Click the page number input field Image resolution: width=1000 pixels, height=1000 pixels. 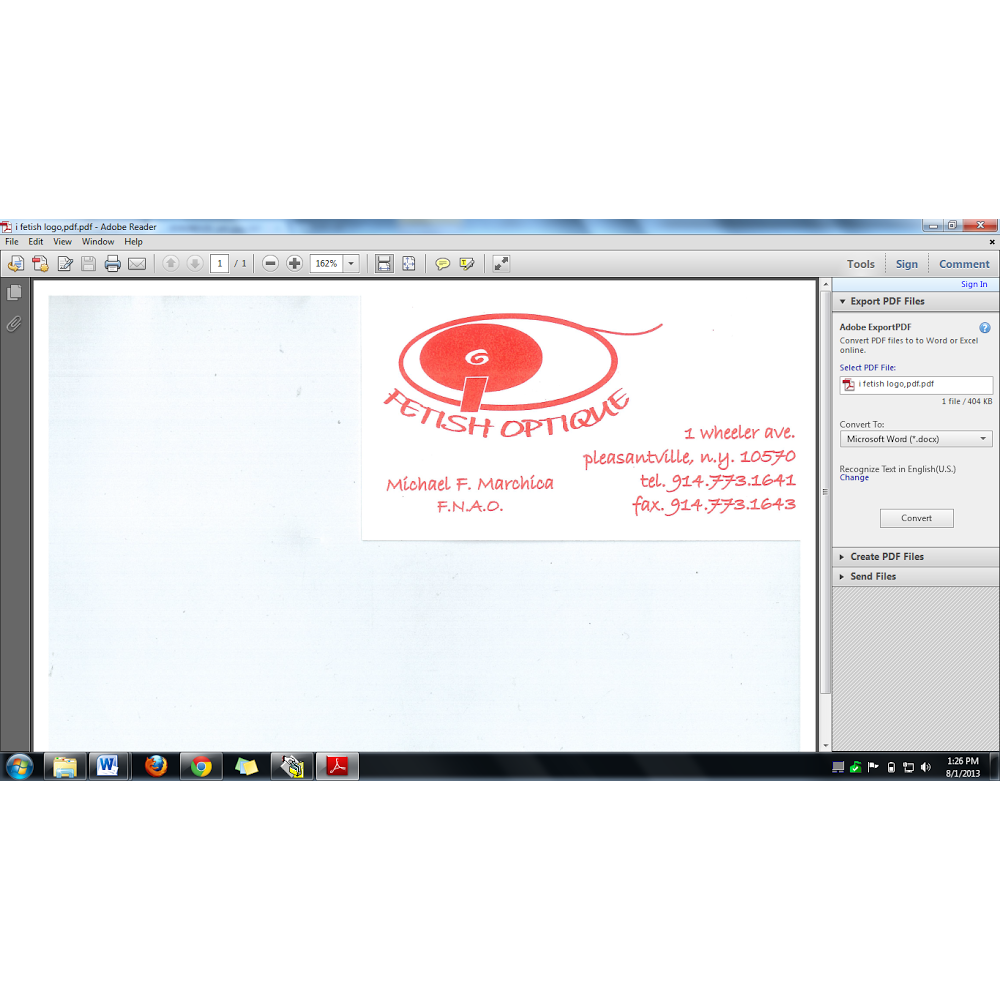pos(219,264)
